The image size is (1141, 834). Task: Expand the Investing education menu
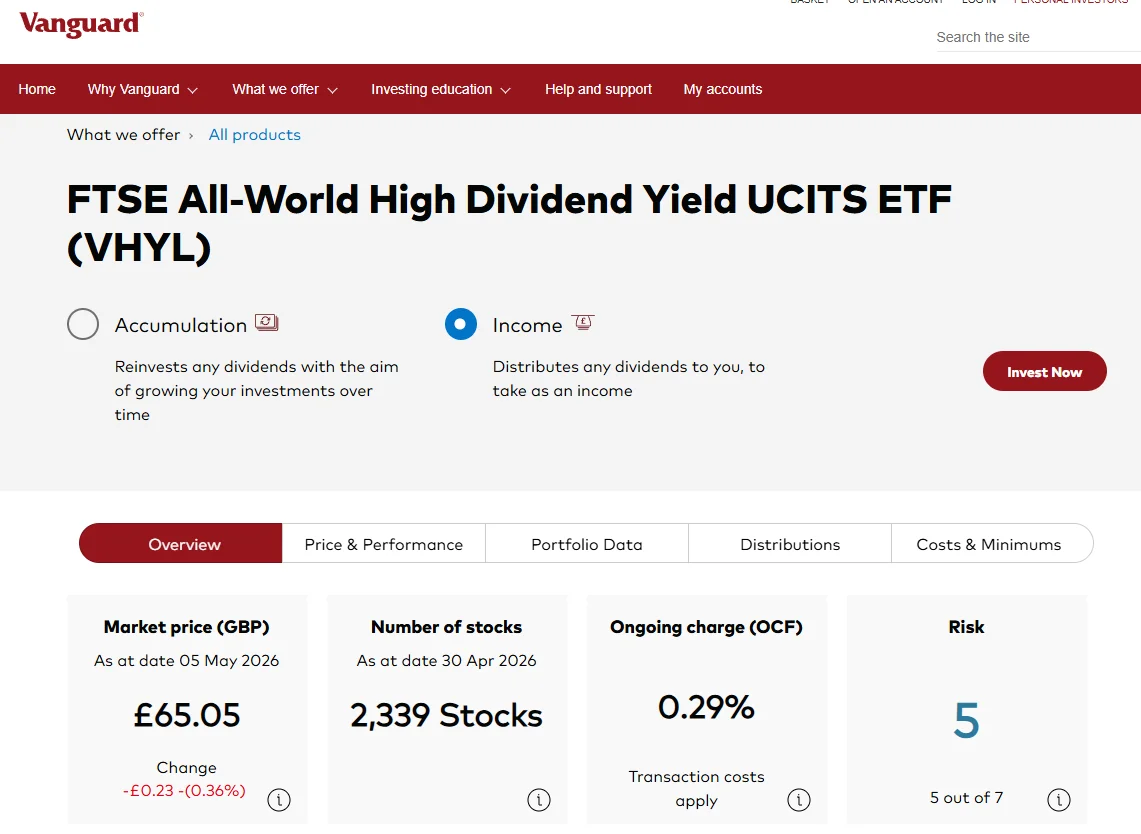click(x=441, y=90)
